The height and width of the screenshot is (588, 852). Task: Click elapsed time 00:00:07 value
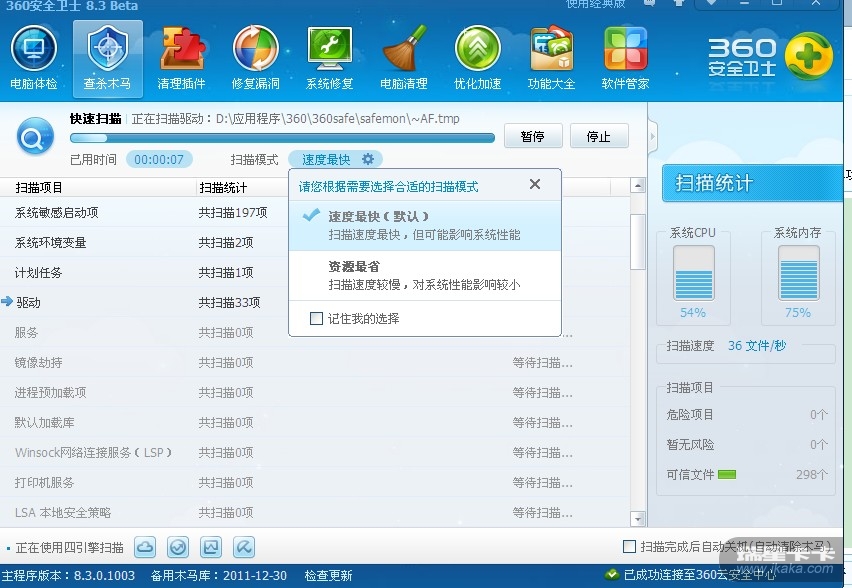pyautogui.click(x=159, y=159)
